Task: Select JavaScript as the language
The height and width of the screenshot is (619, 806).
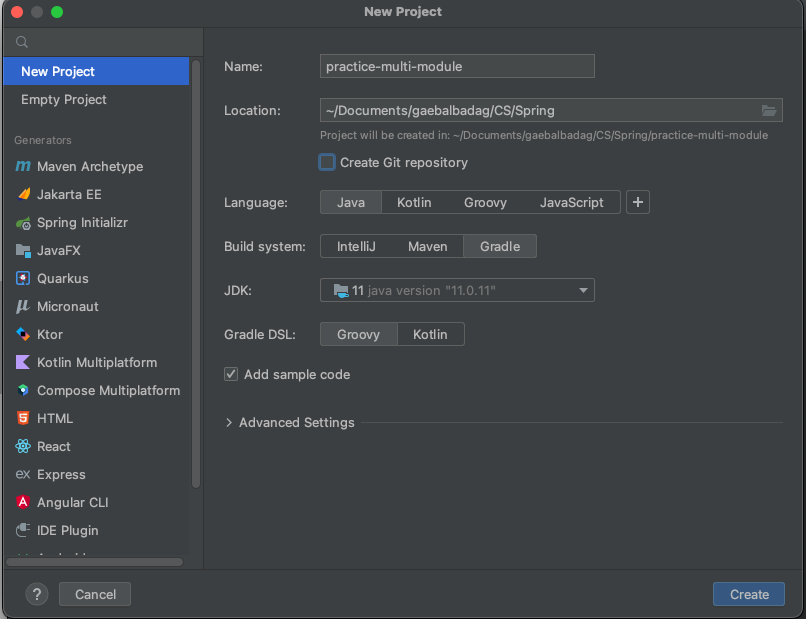Action: (x=571, y=202)
